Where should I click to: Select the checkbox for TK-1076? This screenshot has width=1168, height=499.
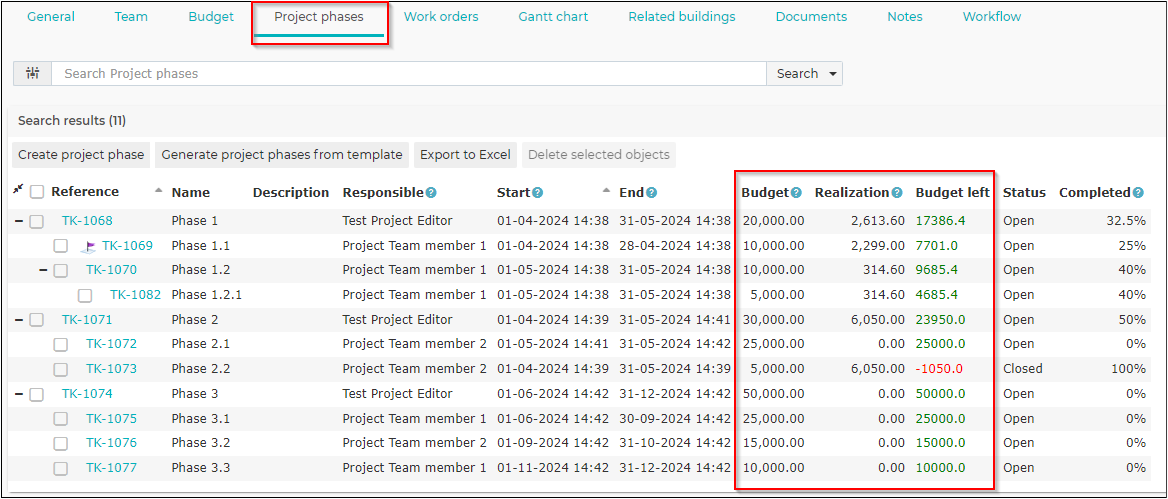60,444
